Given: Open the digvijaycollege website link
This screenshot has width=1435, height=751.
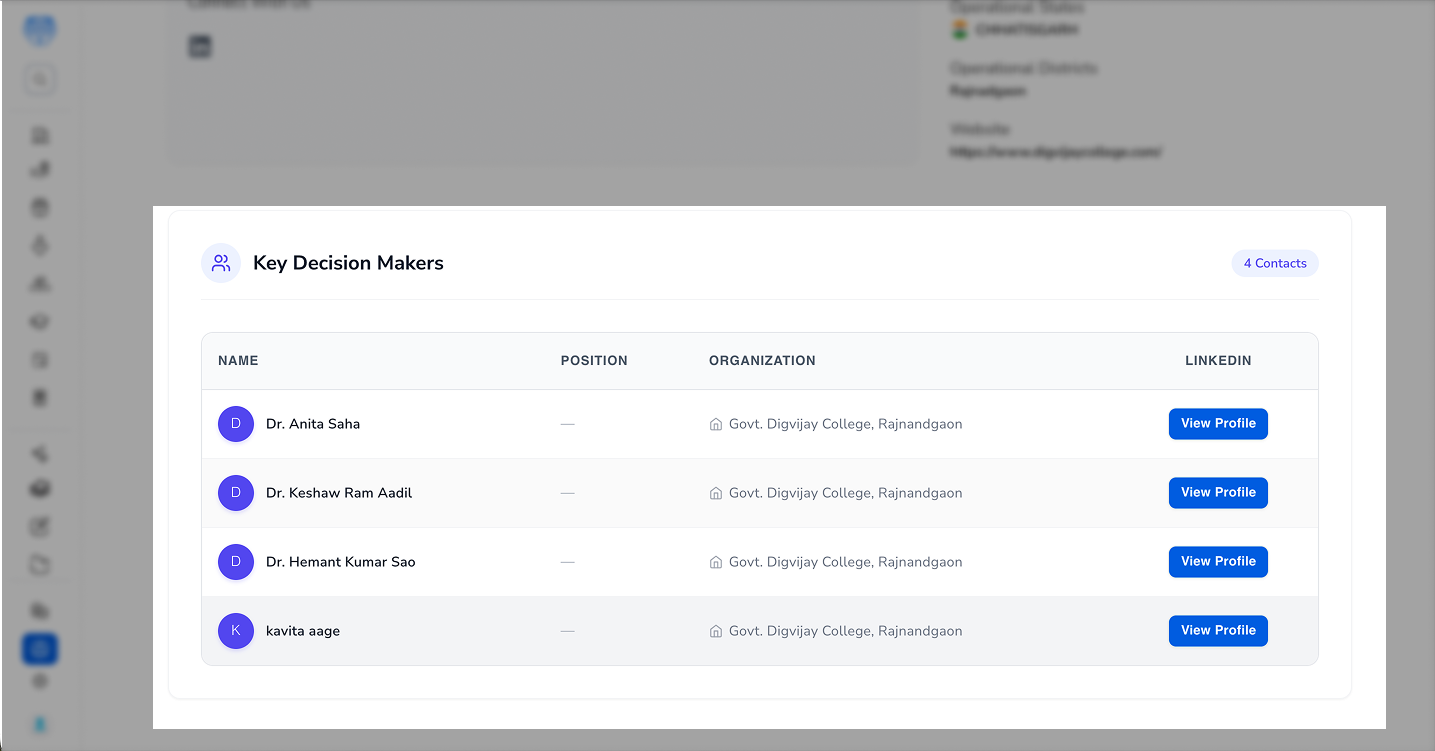Looking at the screenshot, I should (x=1055, y=151).
